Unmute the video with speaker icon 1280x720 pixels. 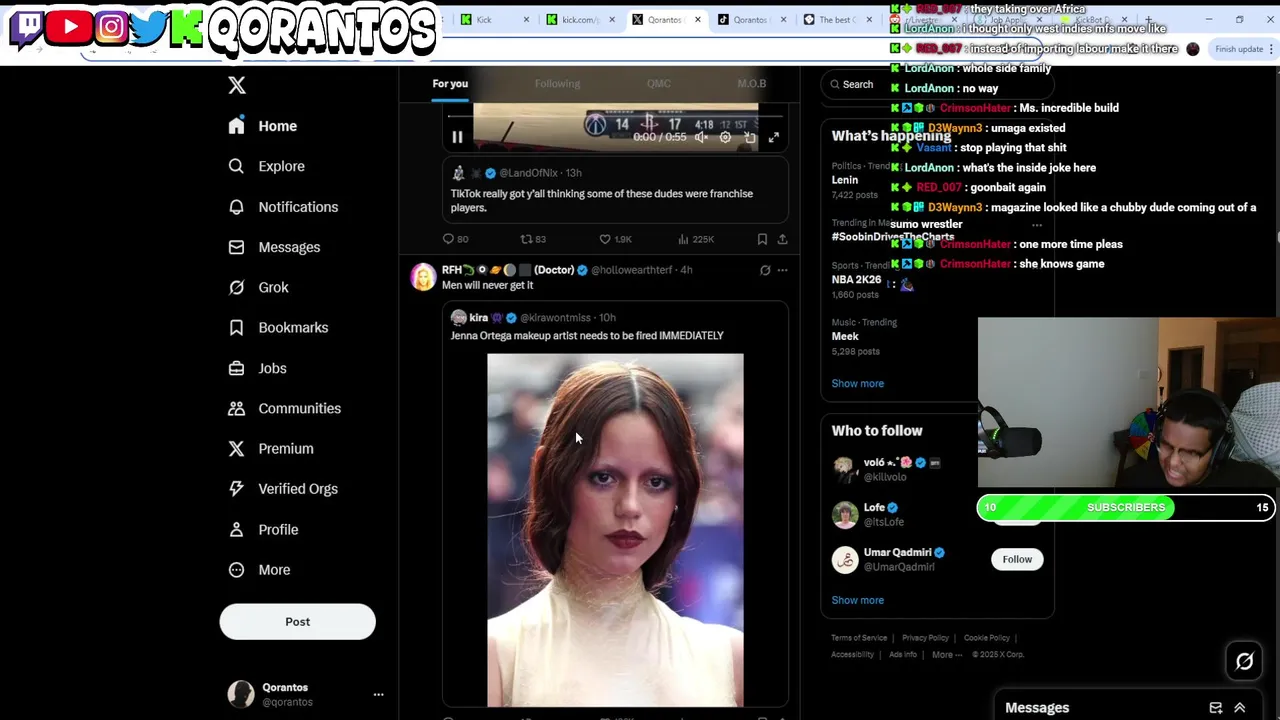click(701, 137)
